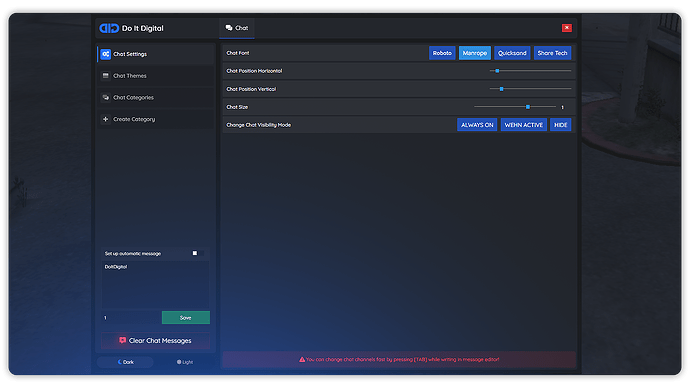Adjust the Chat Position Horizontal slider
The width and height of the screenshot is (690, 388).
pyautogui.click(x=530, y=71)
